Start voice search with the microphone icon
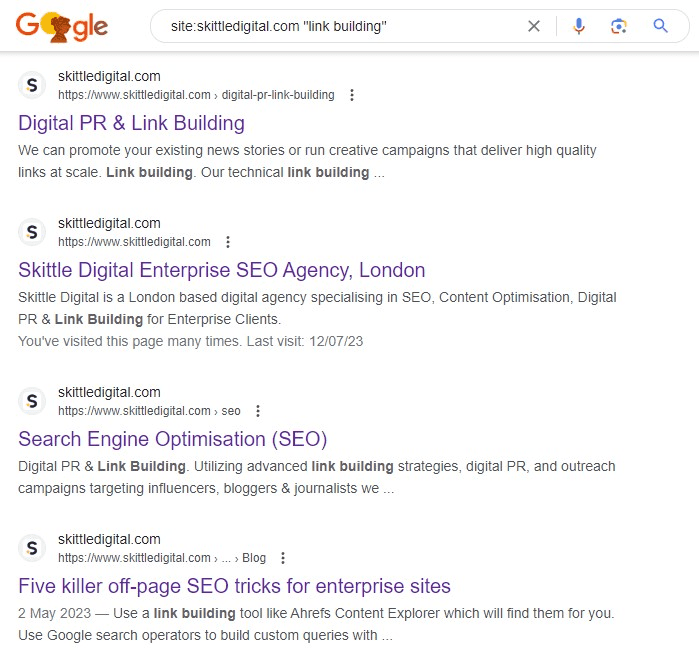 pyautogui.click(x=579, y=26)
